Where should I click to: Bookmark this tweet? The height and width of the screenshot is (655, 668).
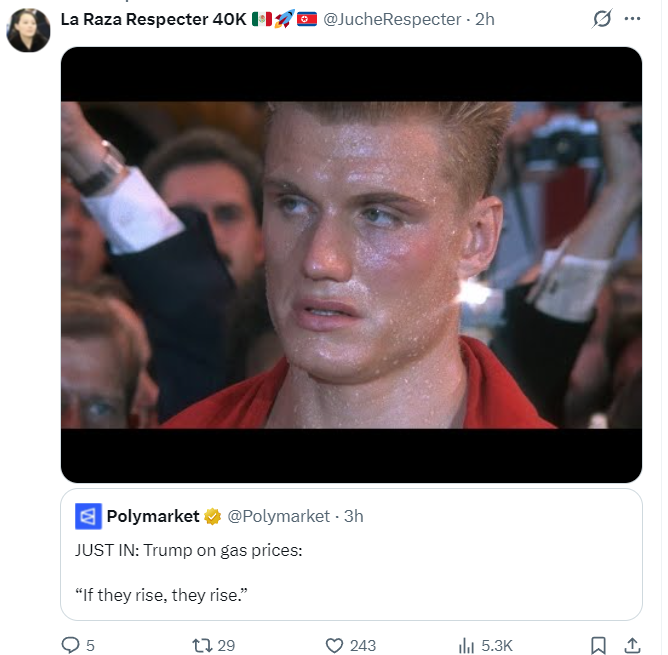[x=597, y=645]
